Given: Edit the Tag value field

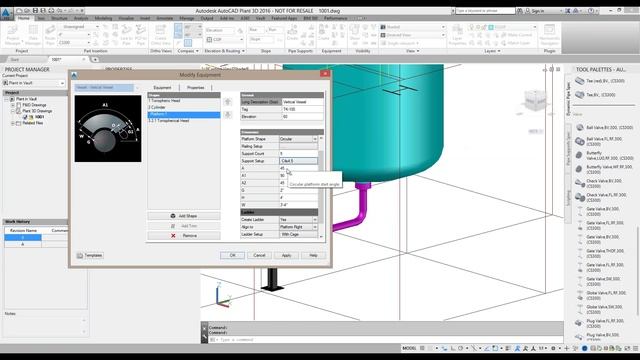Looking at the screenshot, I should coord(302,109).
